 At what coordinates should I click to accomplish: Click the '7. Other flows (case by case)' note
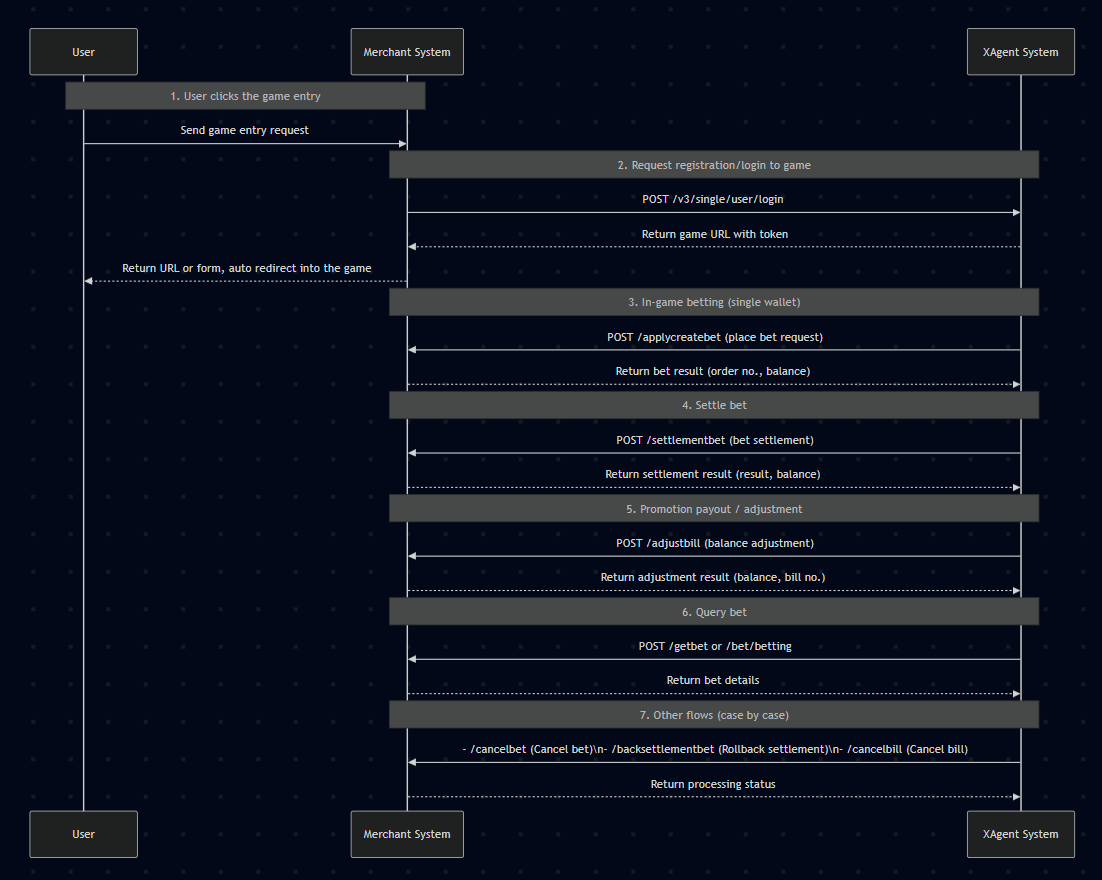point(714,715)
